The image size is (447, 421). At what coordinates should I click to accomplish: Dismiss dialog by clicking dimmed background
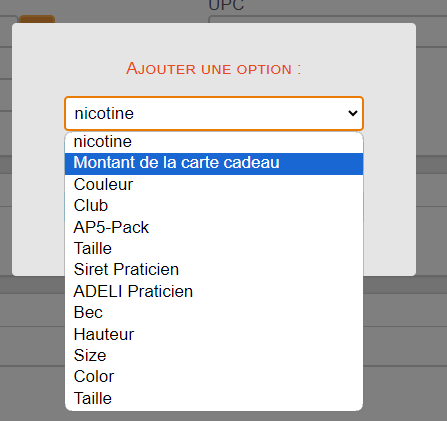coord(431,333)
